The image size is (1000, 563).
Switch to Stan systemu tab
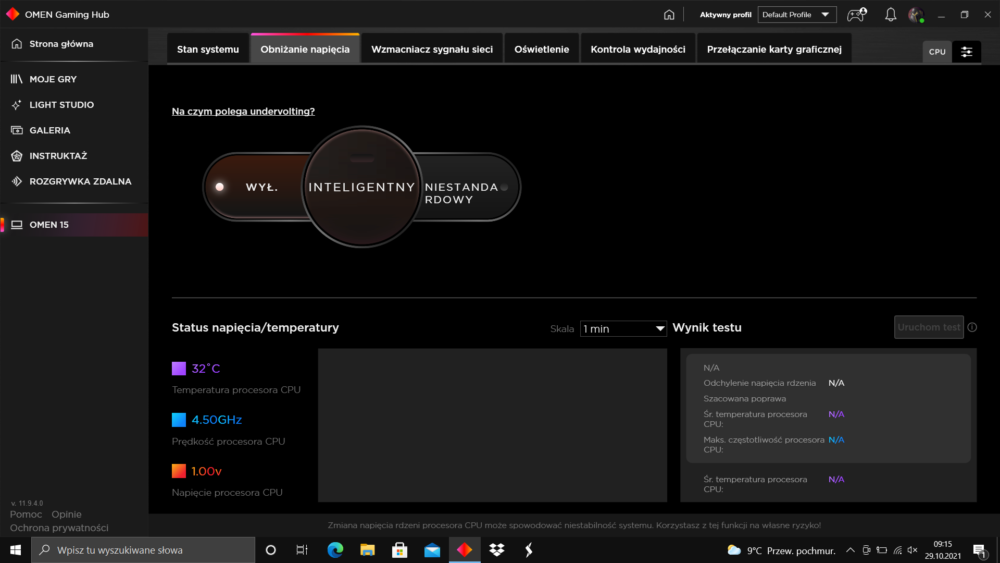coord(208,49)
